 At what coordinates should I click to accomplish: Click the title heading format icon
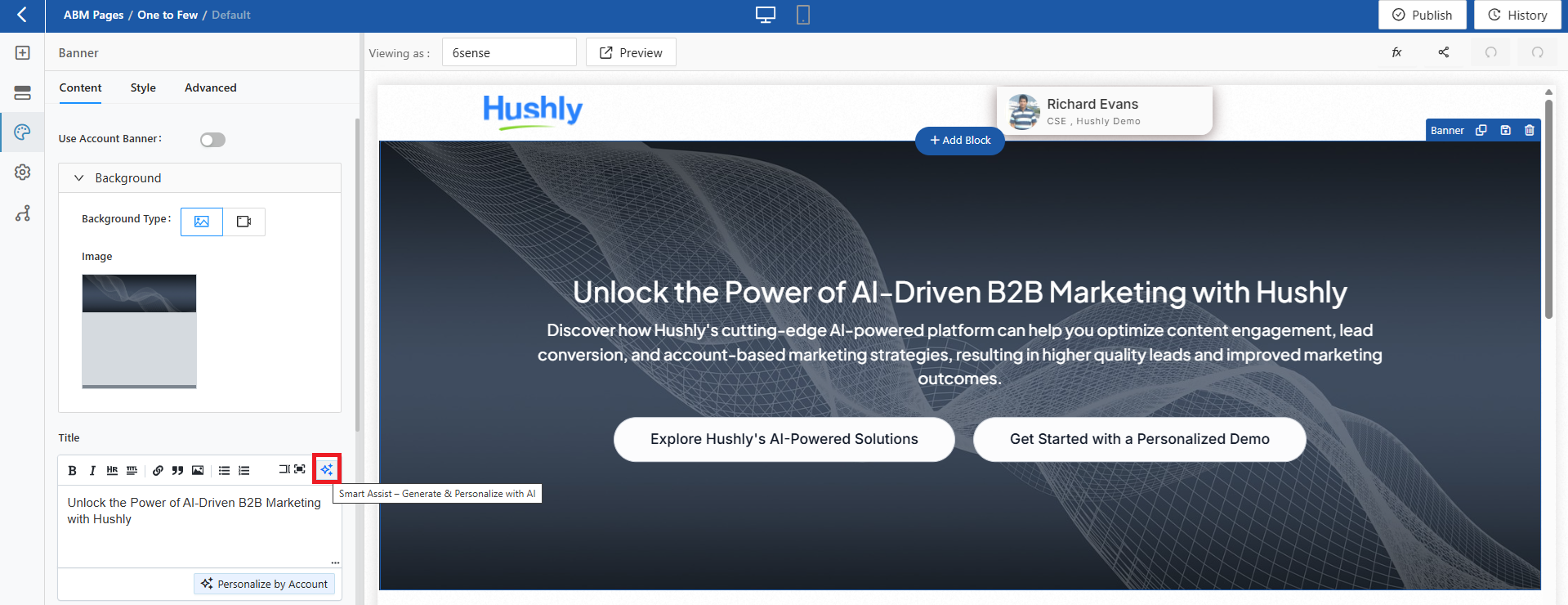coord(132,470)
